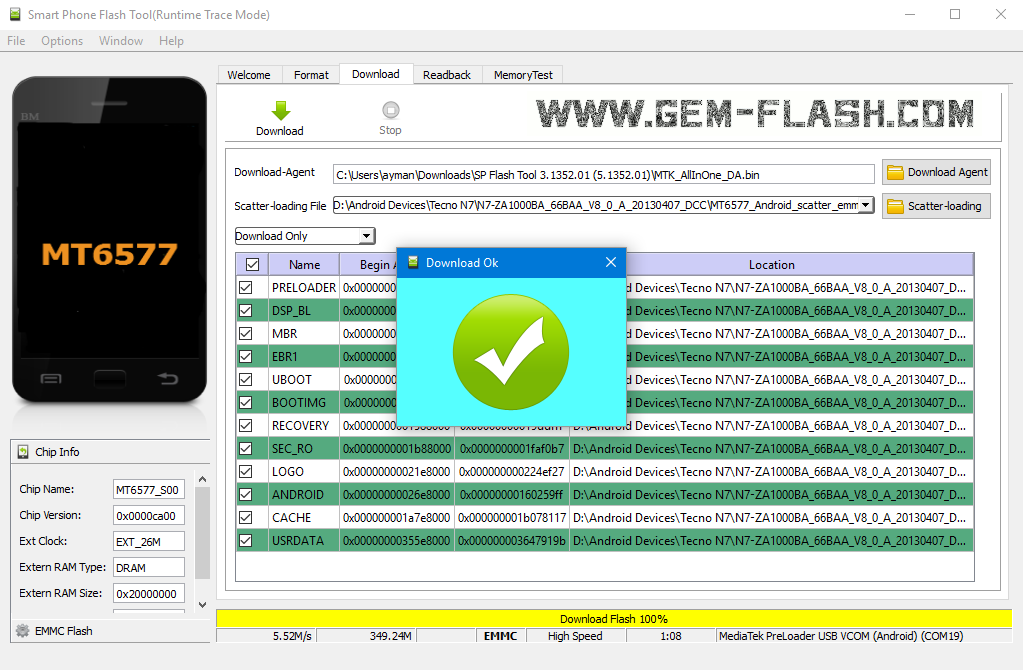This screenshot has height=670, width=1023.
Task: Select the USRDATA row name
Action: 298,541
